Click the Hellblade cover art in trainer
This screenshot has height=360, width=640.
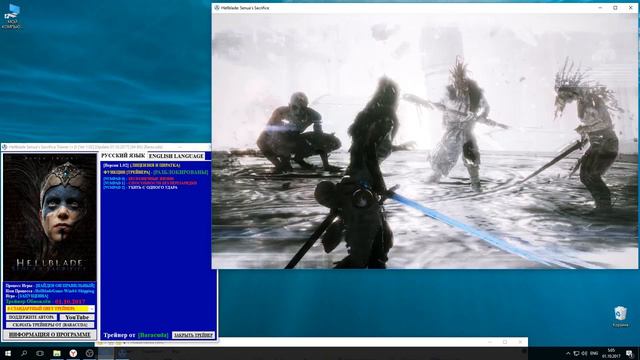pyautogui.click(x=50, y=216)
